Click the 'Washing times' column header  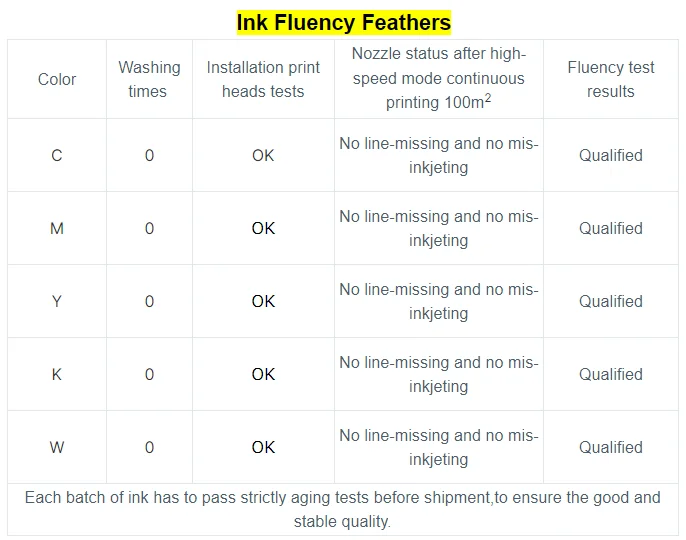click(149, 80)
